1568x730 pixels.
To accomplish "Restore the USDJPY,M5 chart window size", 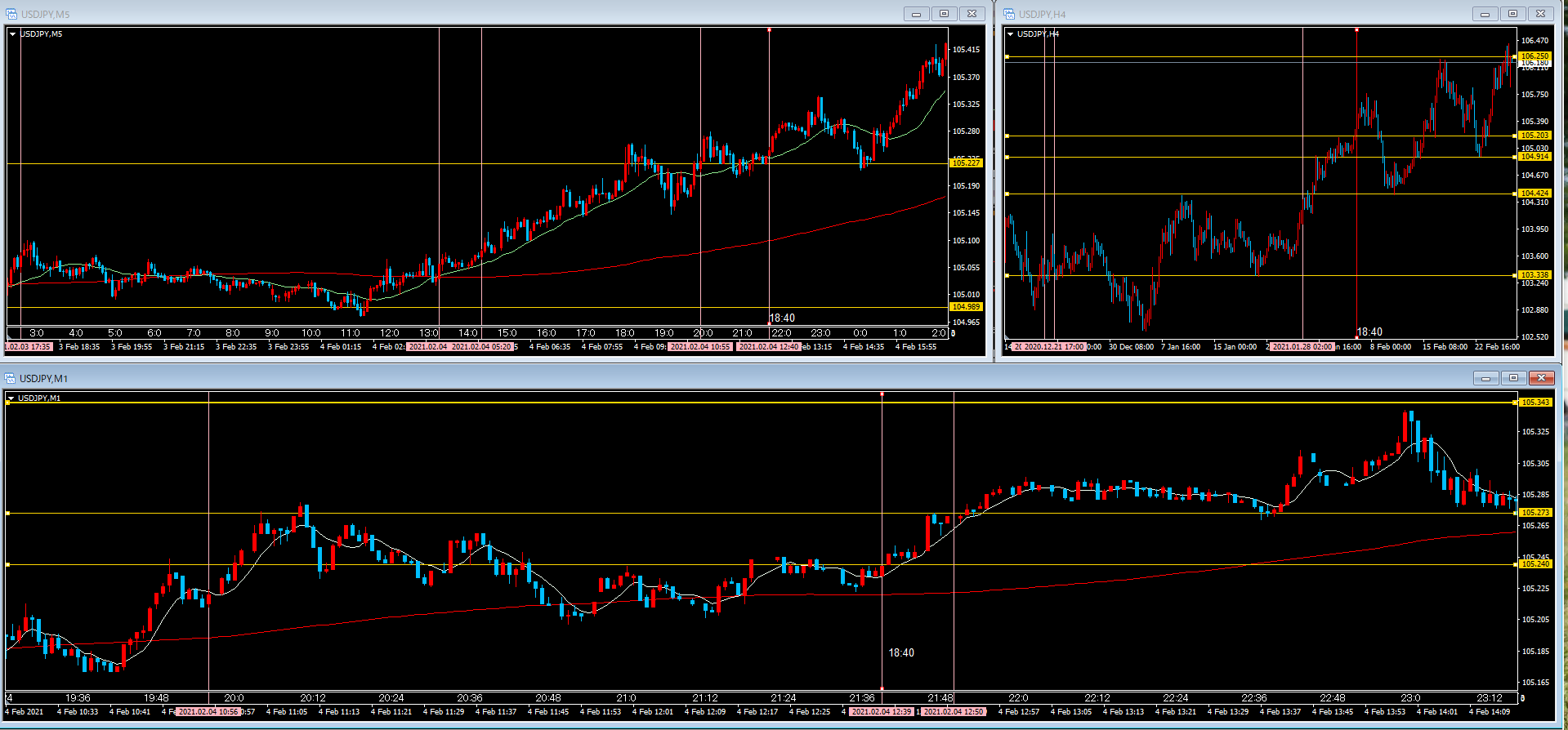I will [944, 14].
